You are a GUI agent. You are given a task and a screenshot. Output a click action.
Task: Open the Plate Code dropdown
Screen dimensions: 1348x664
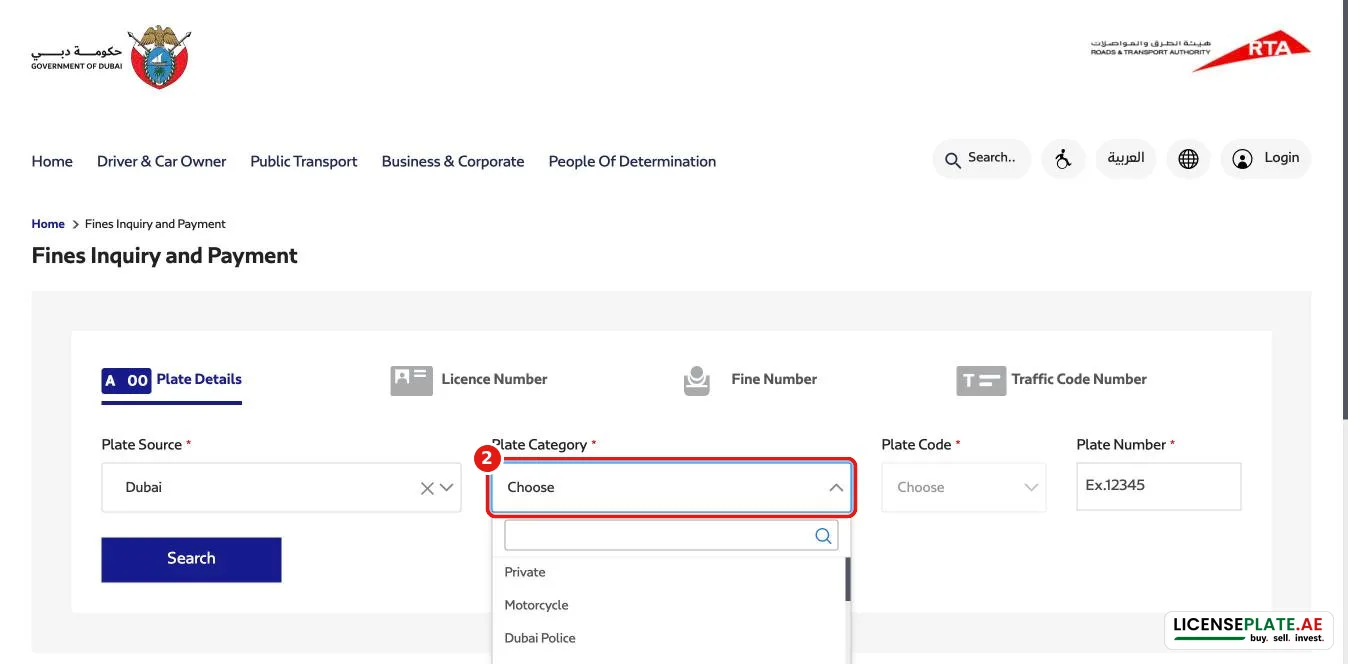coord(963,488)
